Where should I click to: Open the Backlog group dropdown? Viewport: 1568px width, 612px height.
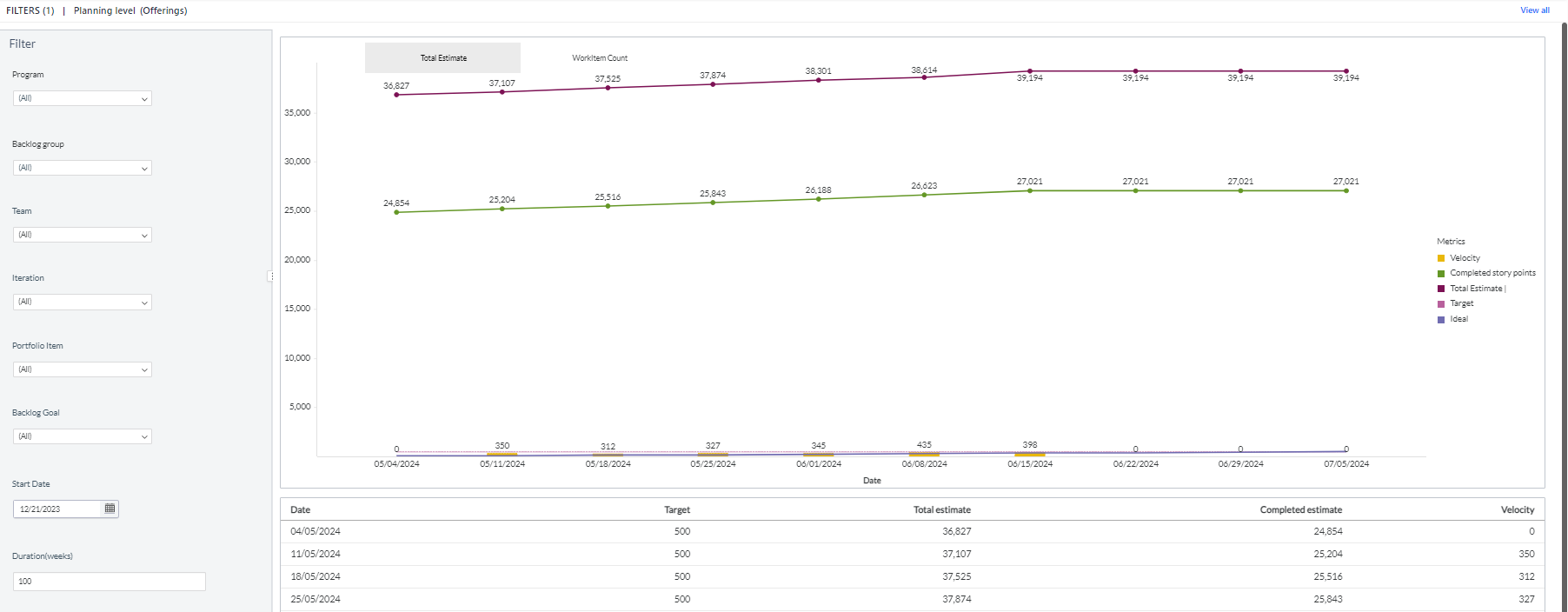point(83,168)
